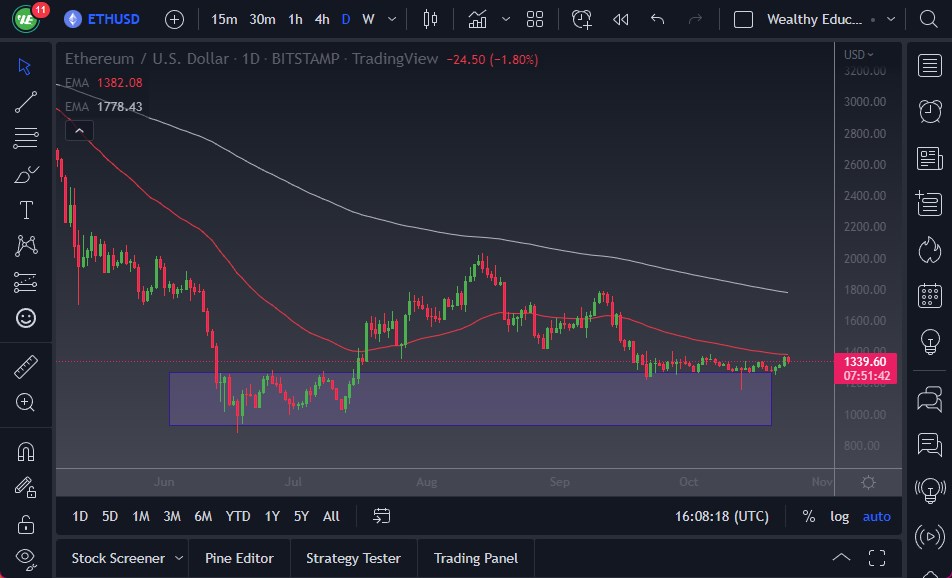Select the Brush drawing tool
Image resolution: width=952 pixels, height=578 pixels.
[x=25, y=174]
